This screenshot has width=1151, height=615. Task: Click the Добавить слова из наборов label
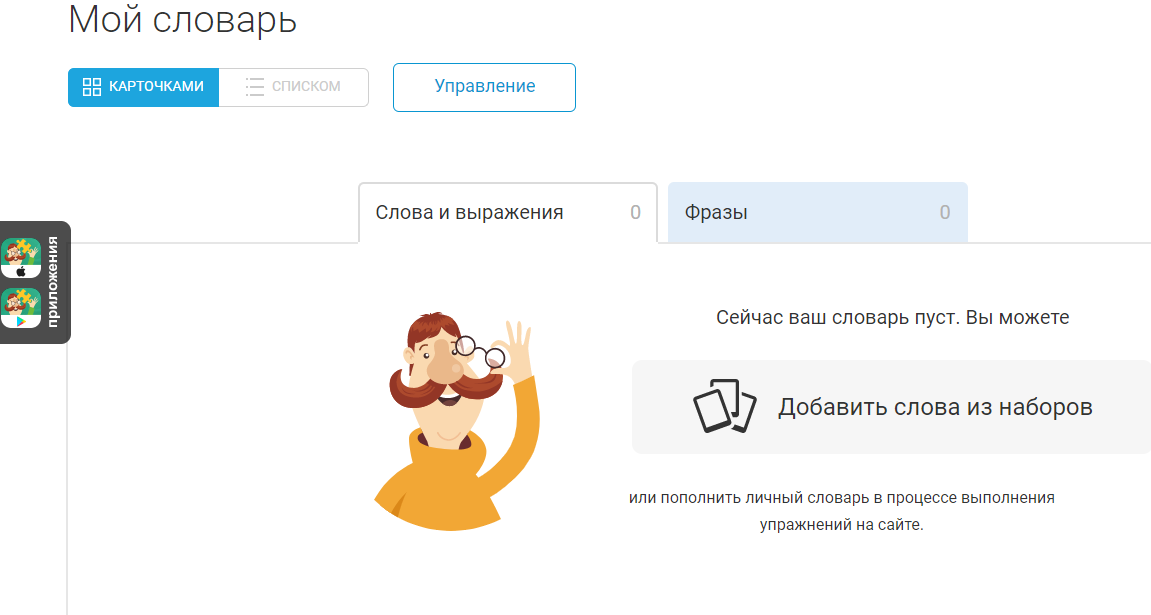[x=935, y=407]
